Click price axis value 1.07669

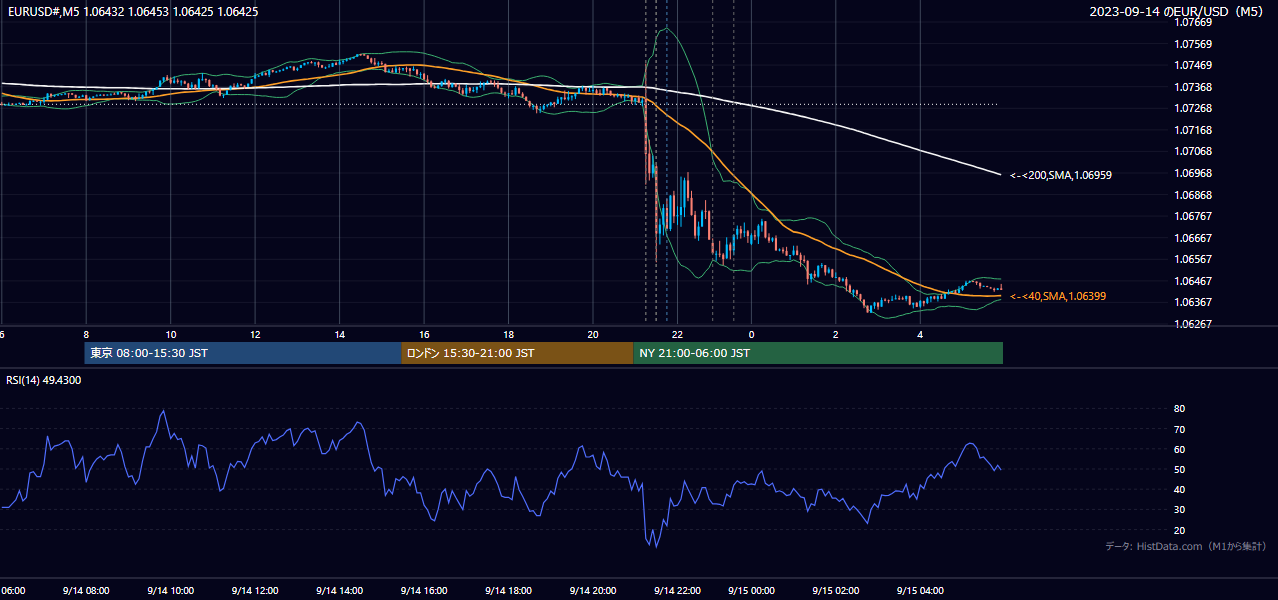(1192, 22)
